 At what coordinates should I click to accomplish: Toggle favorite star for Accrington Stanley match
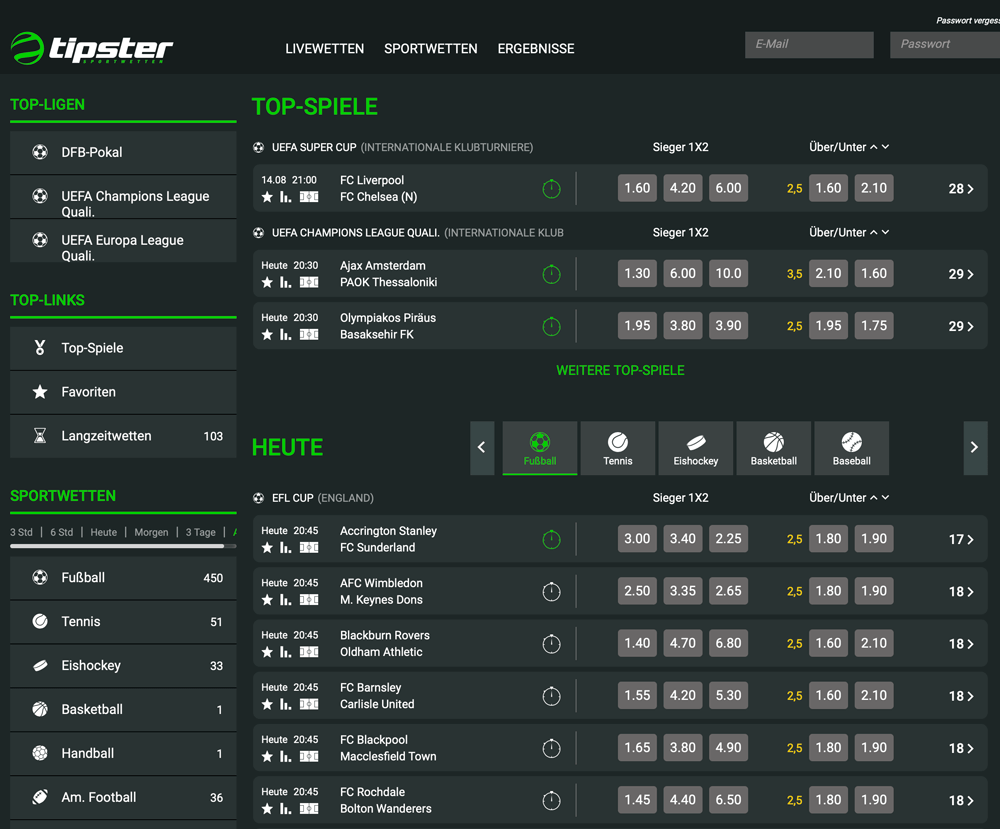[x=267, y=548]
